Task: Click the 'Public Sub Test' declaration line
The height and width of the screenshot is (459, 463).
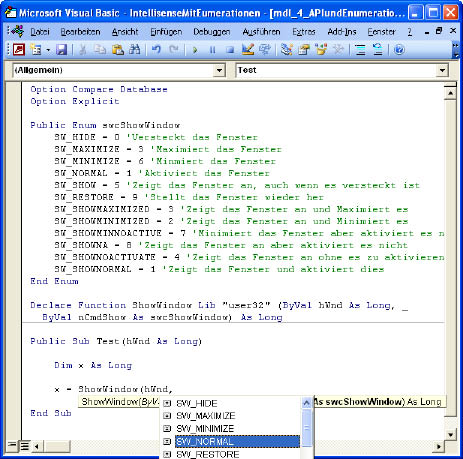Action: [116, 341]
